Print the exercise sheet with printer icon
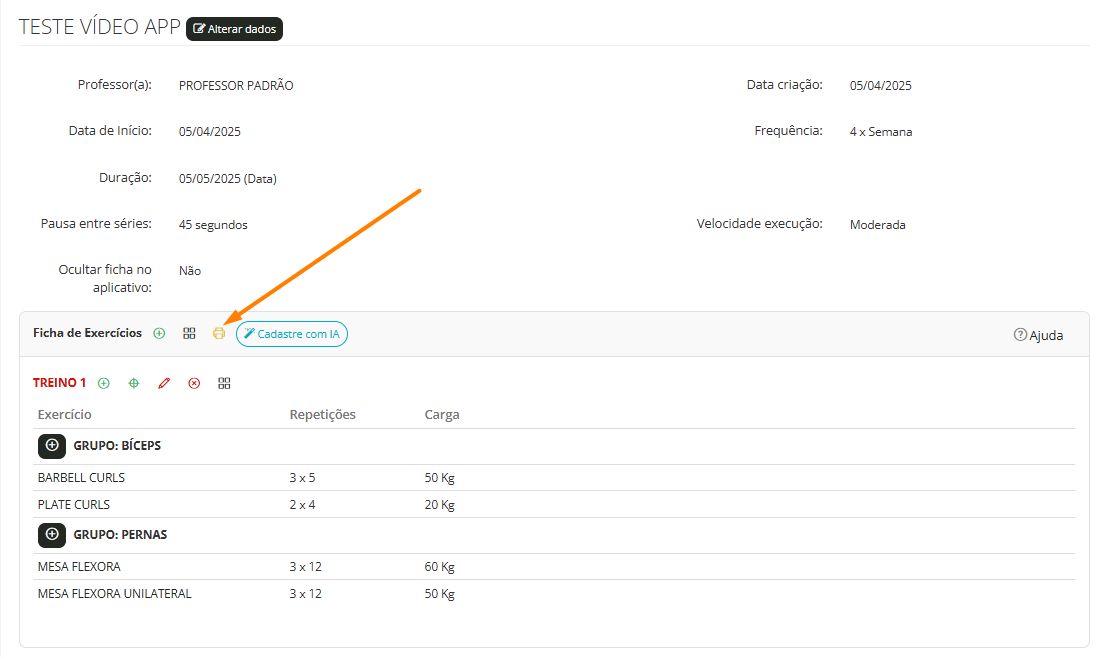The height and width of the screenshot is (657, 1099). [219, 334]
